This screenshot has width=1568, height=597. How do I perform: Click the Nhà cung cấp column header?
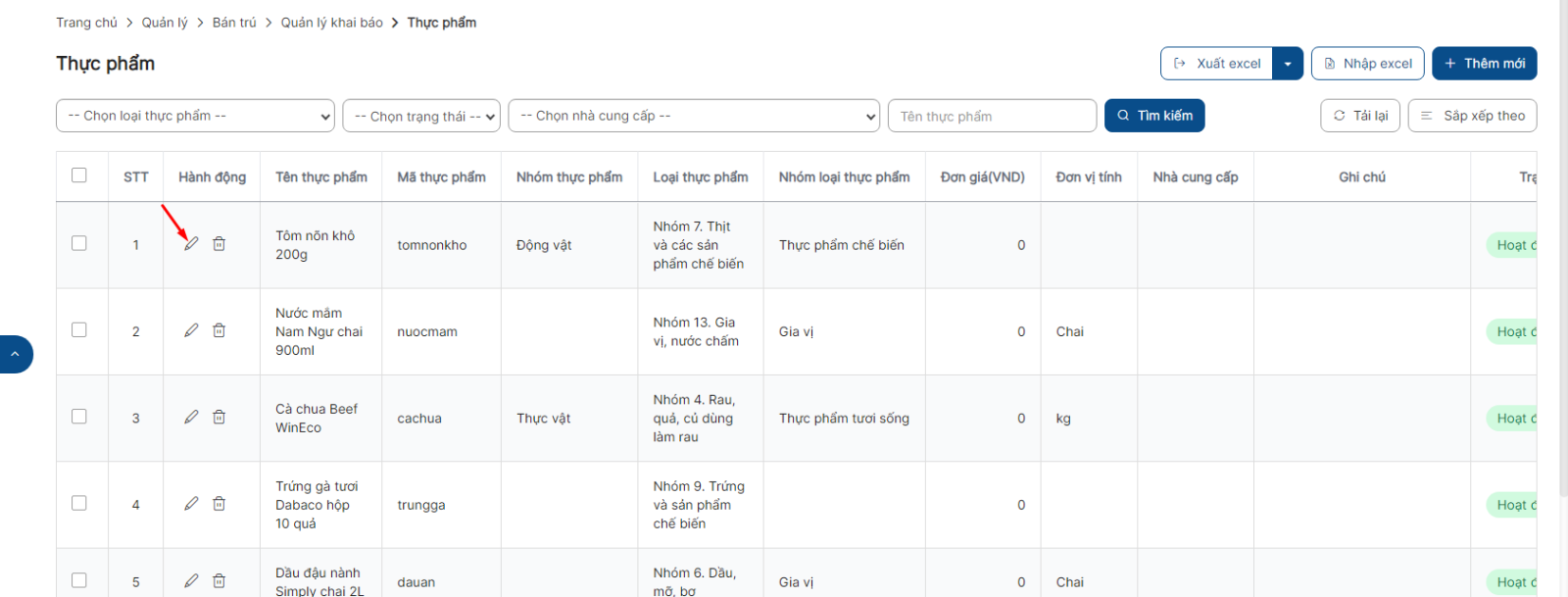point(1196,177)
